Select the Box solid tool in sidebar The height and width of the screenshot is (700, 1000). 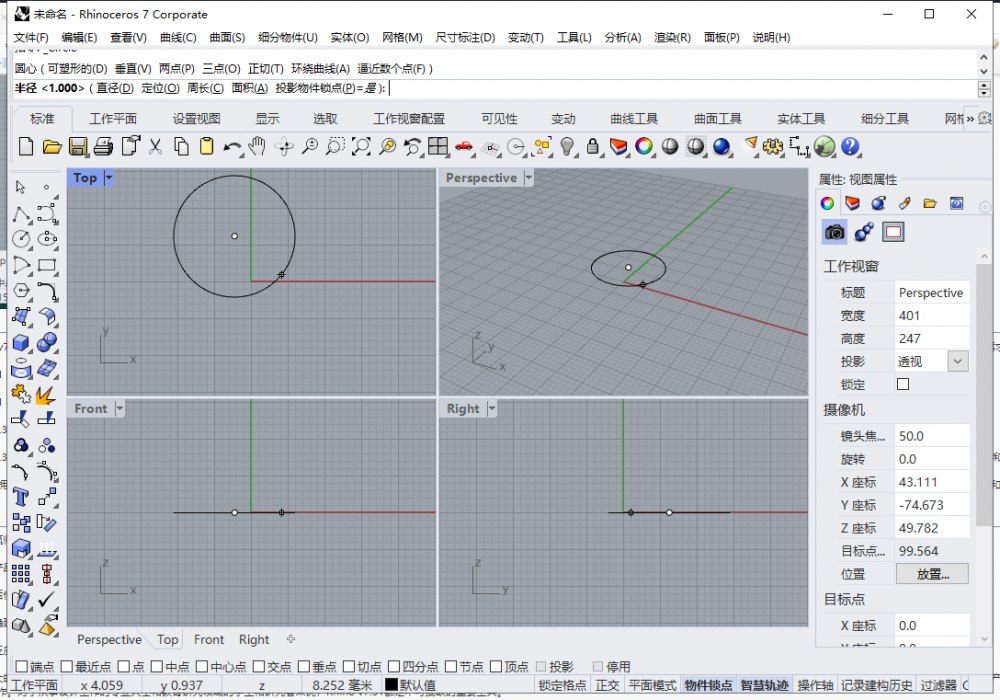point(21,343)
